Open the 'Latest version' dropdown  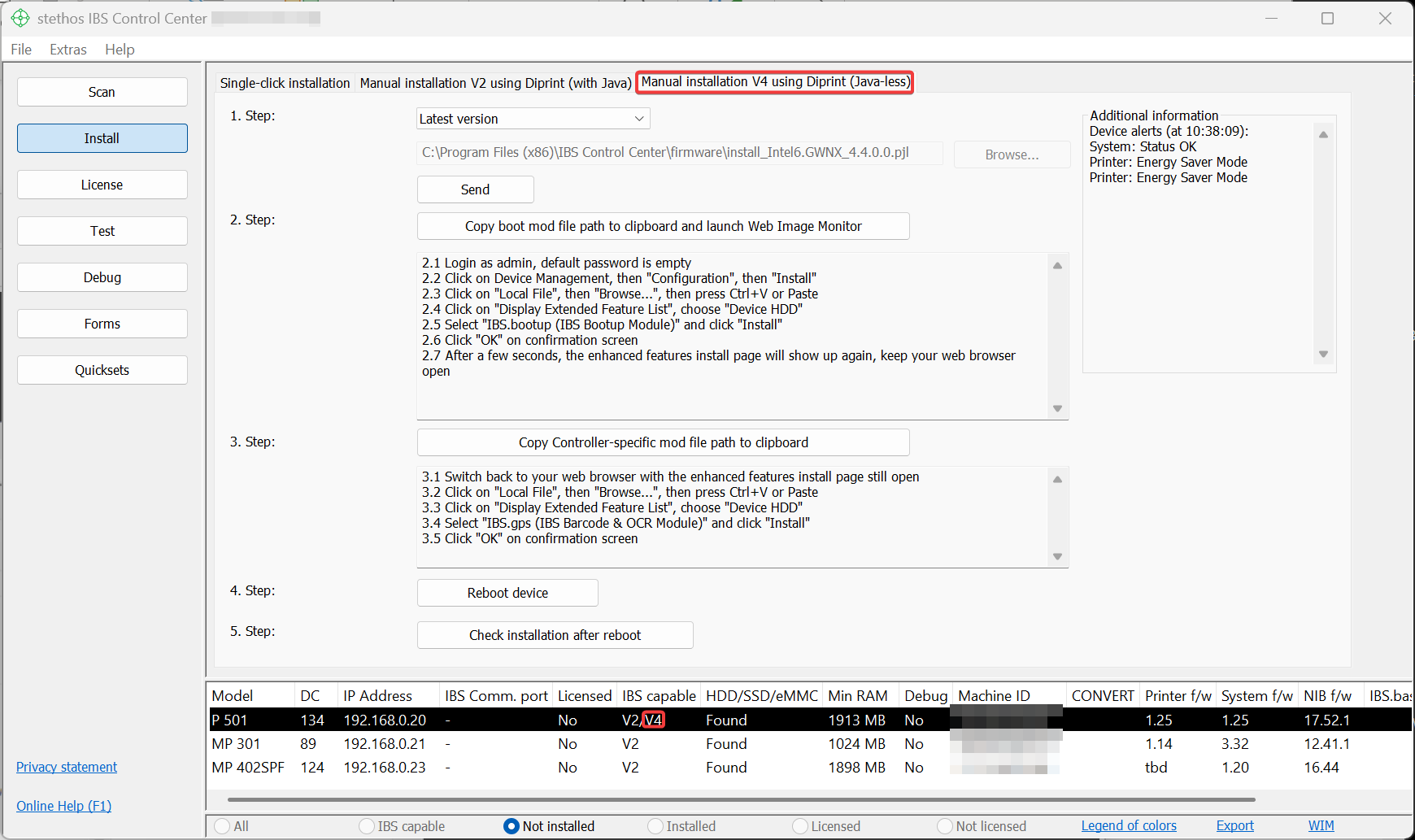533,119
